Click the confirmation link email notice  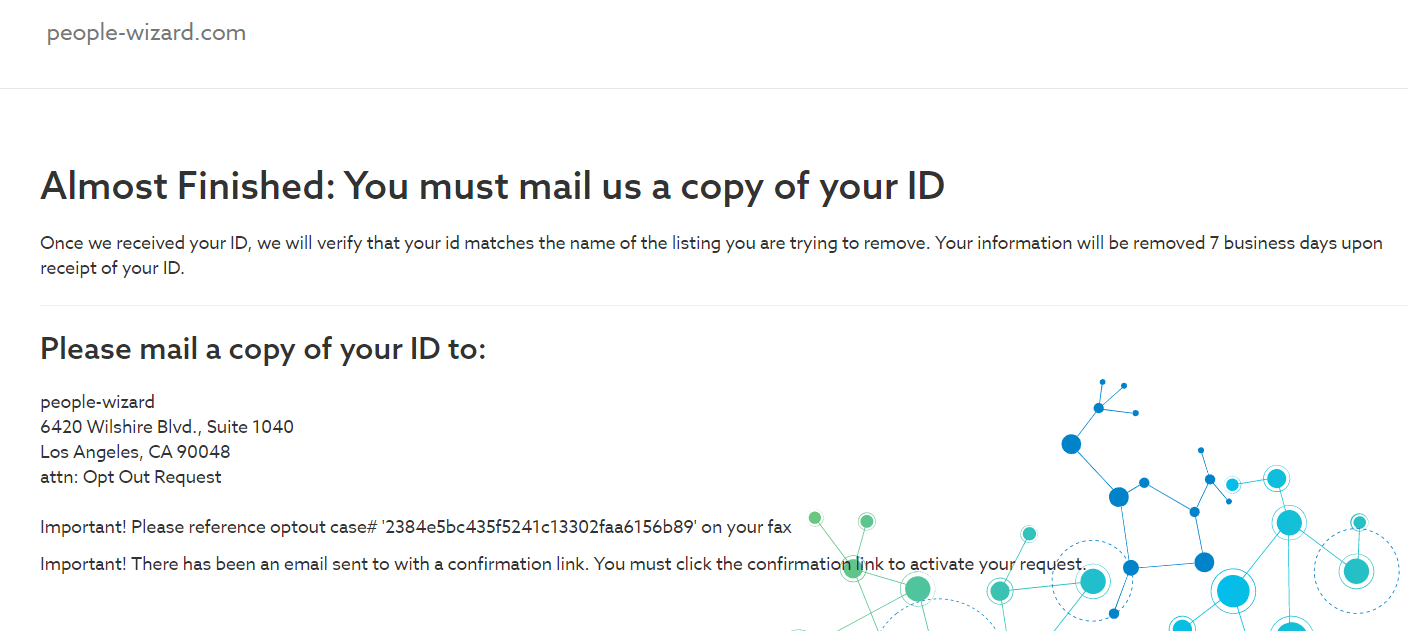[562, 564]
